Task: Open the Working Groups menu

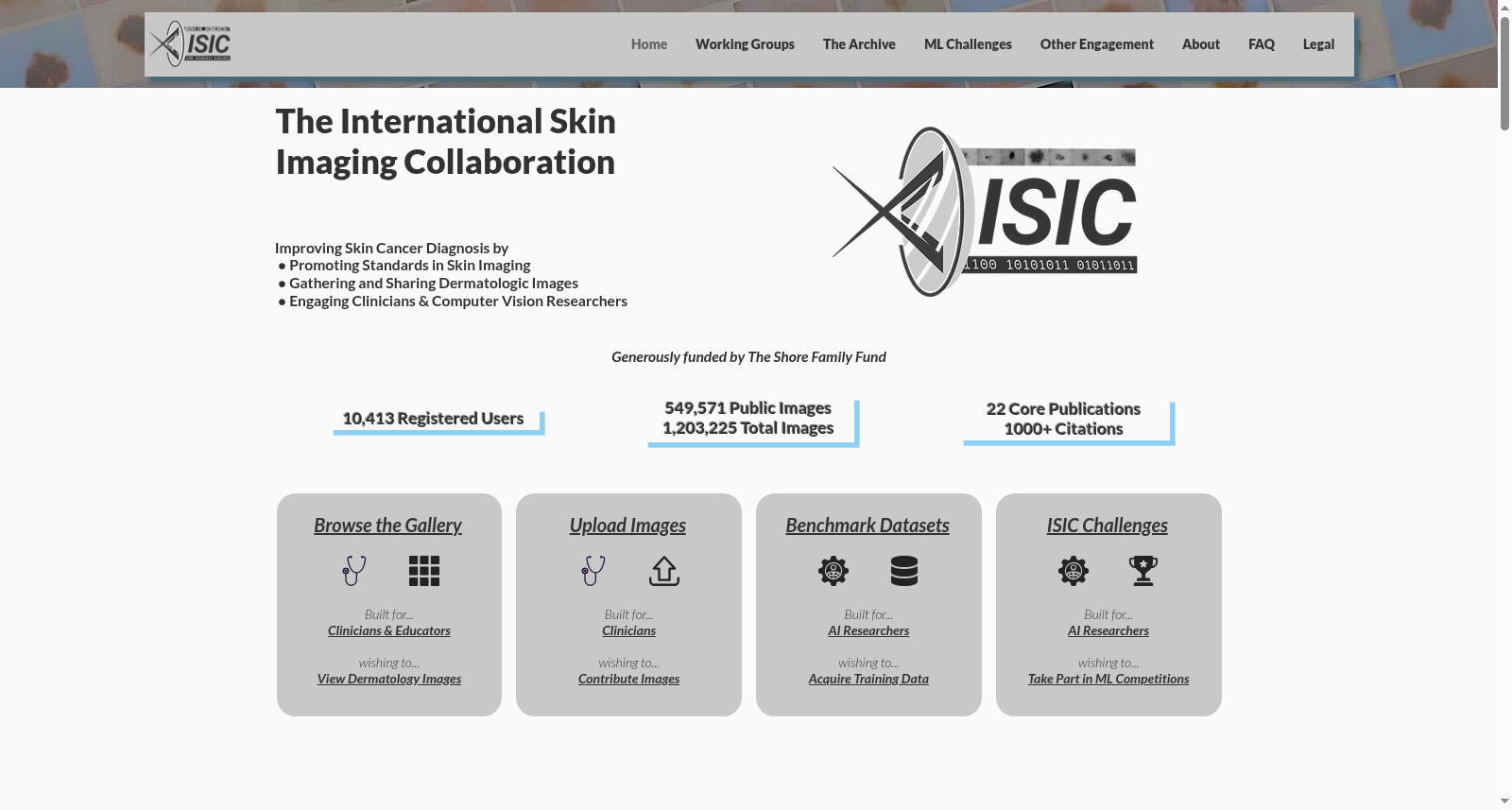Action: 745,44
